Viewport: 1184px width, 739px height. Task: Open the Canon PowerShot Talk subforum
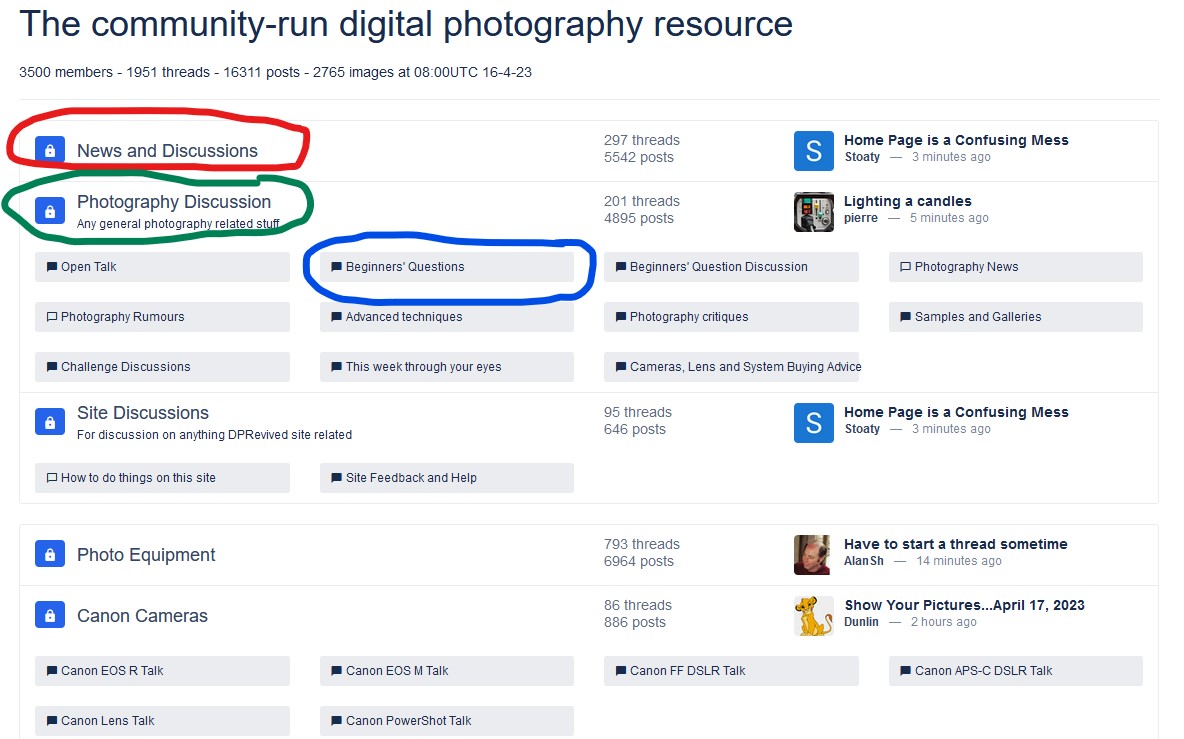(x=446, y=721)
